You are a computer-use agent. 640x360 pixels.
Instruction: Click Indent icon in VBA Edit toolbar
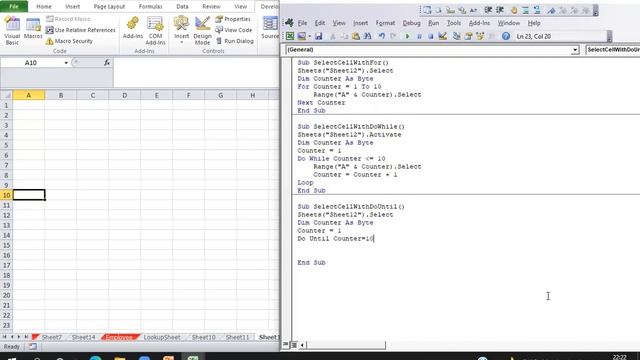(488, 10)
